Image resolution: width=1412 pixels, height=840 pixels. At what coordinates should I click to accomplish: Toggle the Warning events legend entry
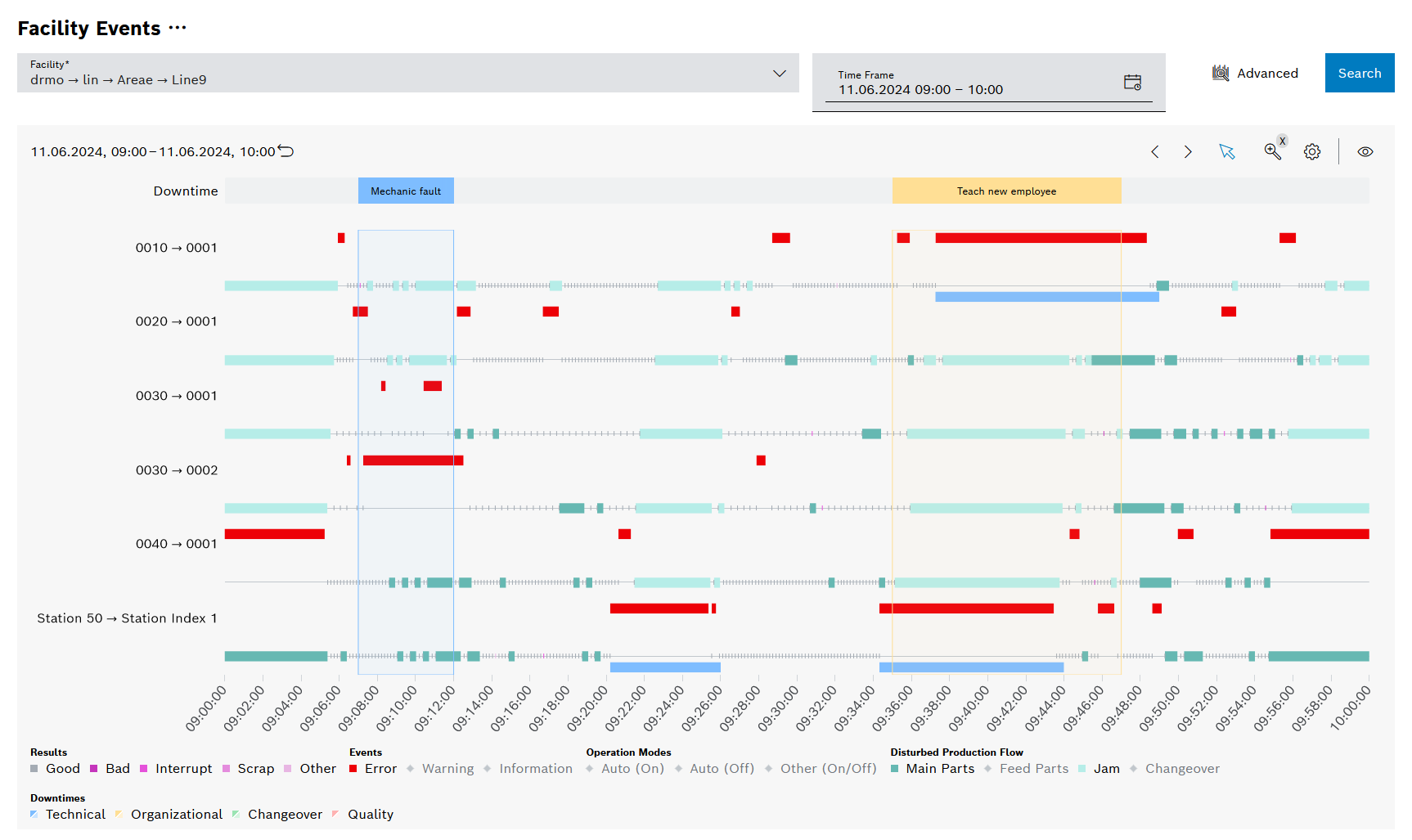(x=448, y=768)
